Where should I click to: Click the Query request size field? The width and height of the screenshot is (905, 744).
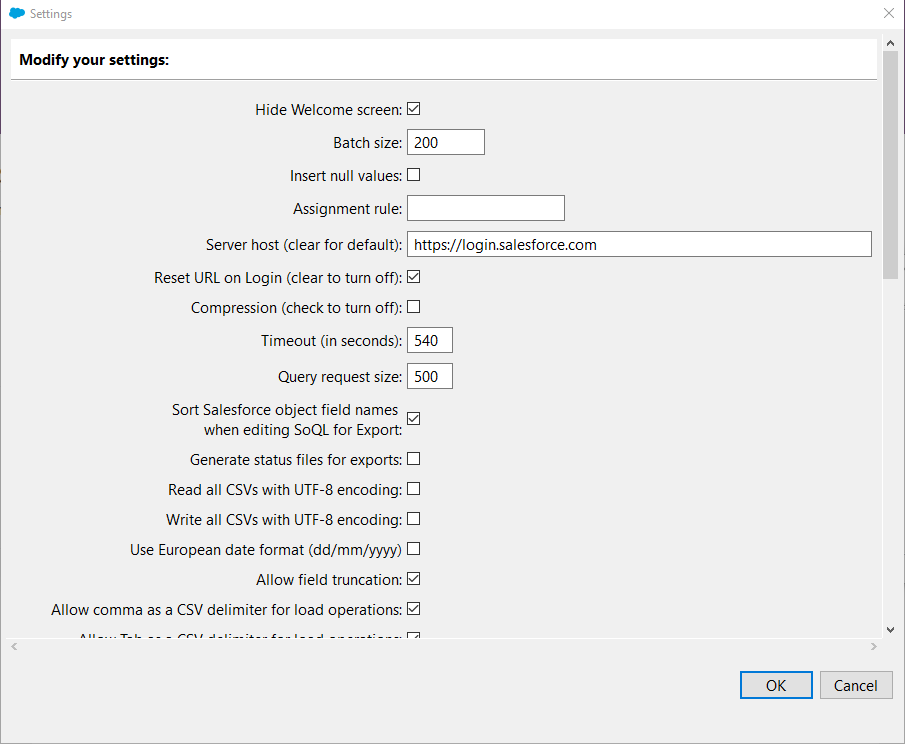click(x=430, y=376)
